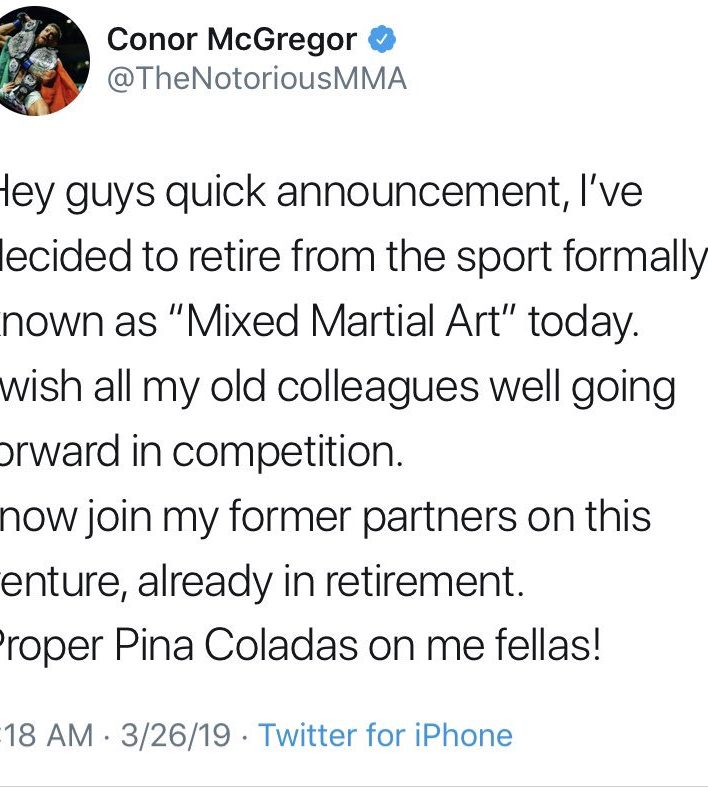Viewport: 708px width, 807px height.
Task: Click the Conor McGregor display name
Action: point(231,40)
